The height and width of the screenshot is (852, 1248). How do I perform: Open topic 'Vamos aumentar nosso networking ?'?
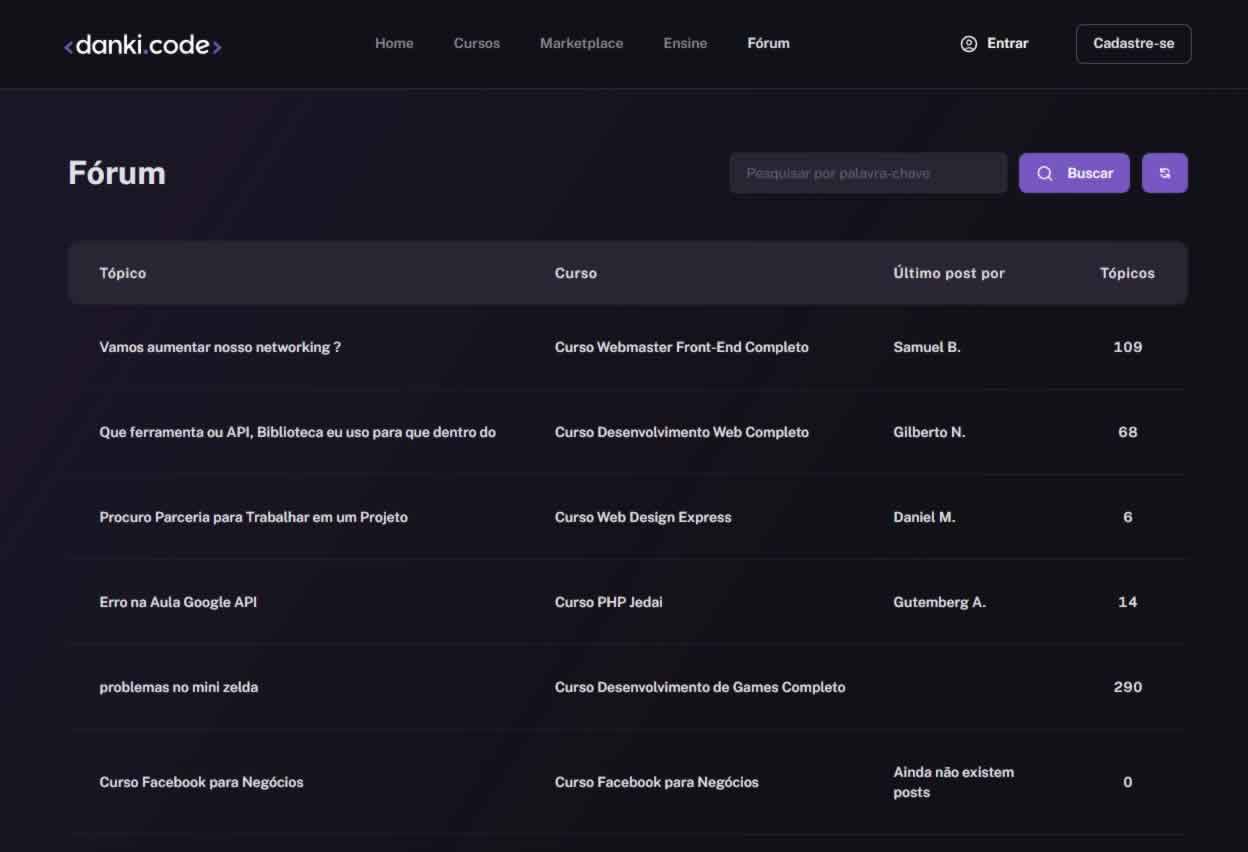[220, 347]
